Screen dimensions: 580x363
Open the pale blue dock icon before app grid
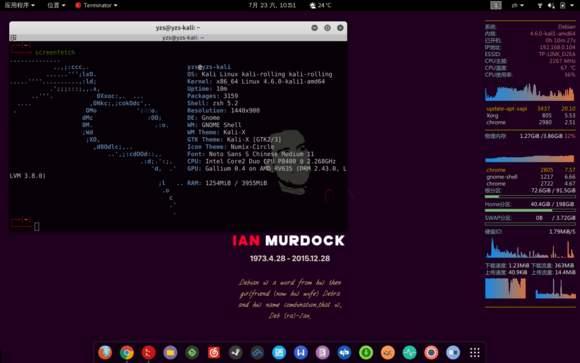(453, 353)
